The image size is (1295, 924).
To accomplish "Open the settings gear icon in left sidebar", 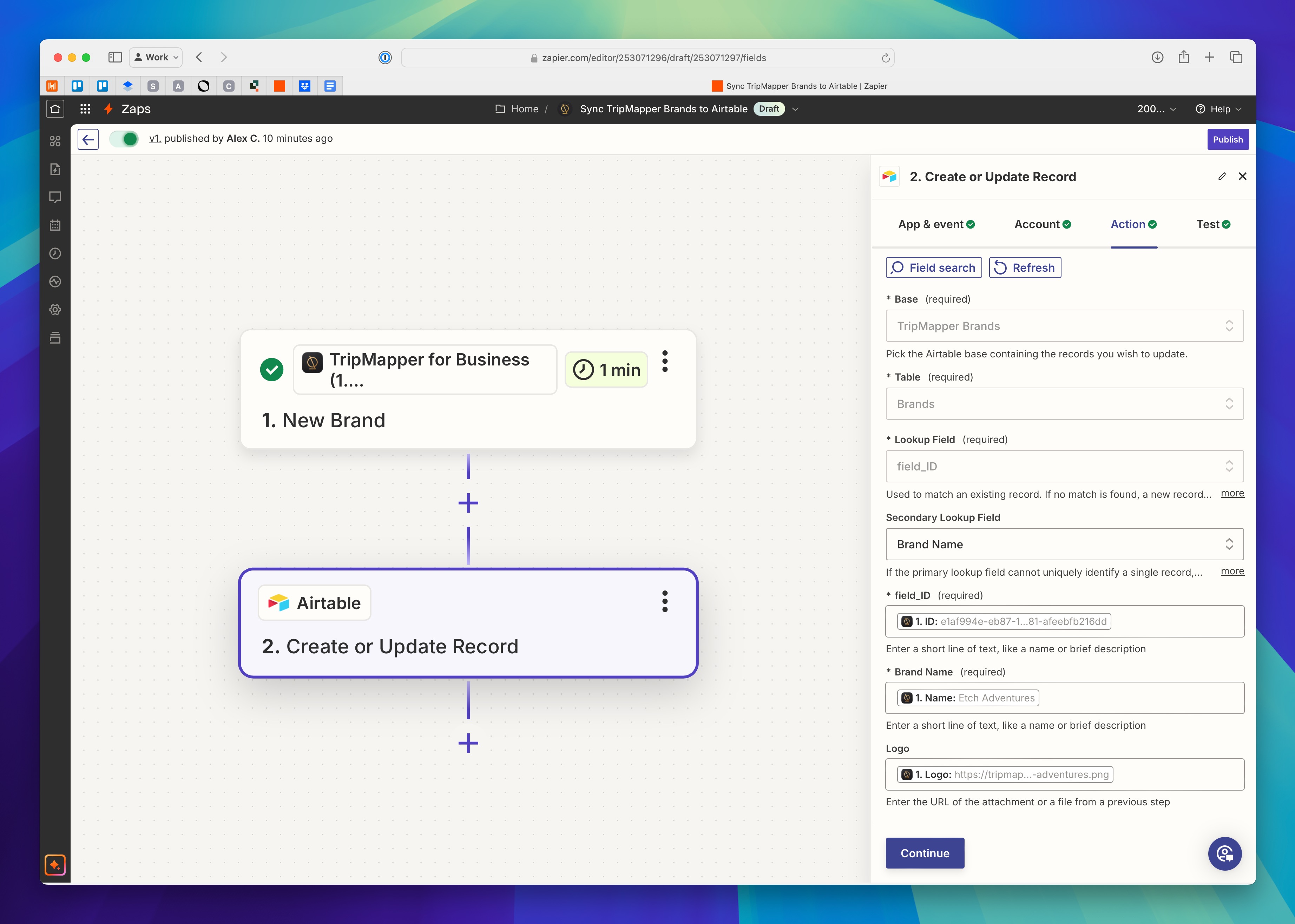I will (x=55, y=310).
